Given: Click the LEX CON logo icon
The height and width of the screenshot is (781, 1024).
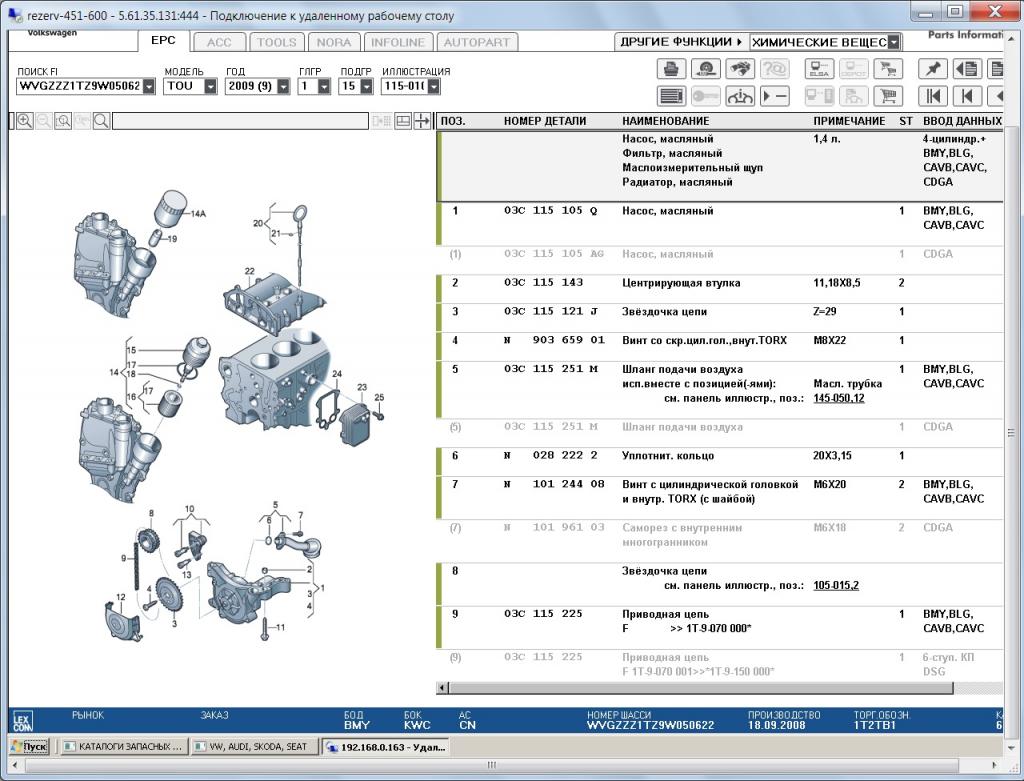Looking at the screenshot, I should [23, 720].
